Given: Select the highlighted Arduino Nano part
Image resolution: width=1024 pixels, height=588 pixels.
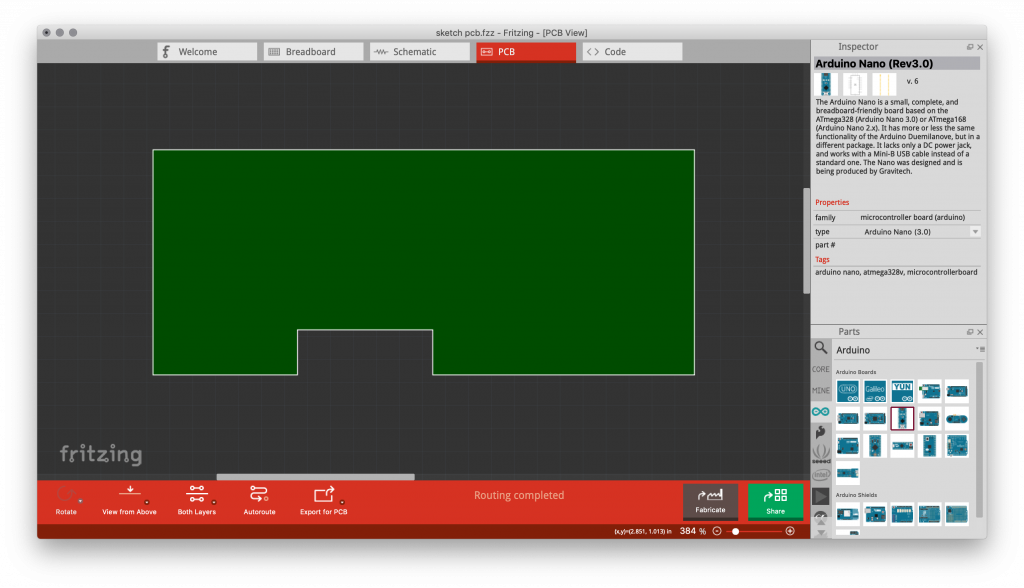Looking at the screenshot, I should click(x=903, y=419).
